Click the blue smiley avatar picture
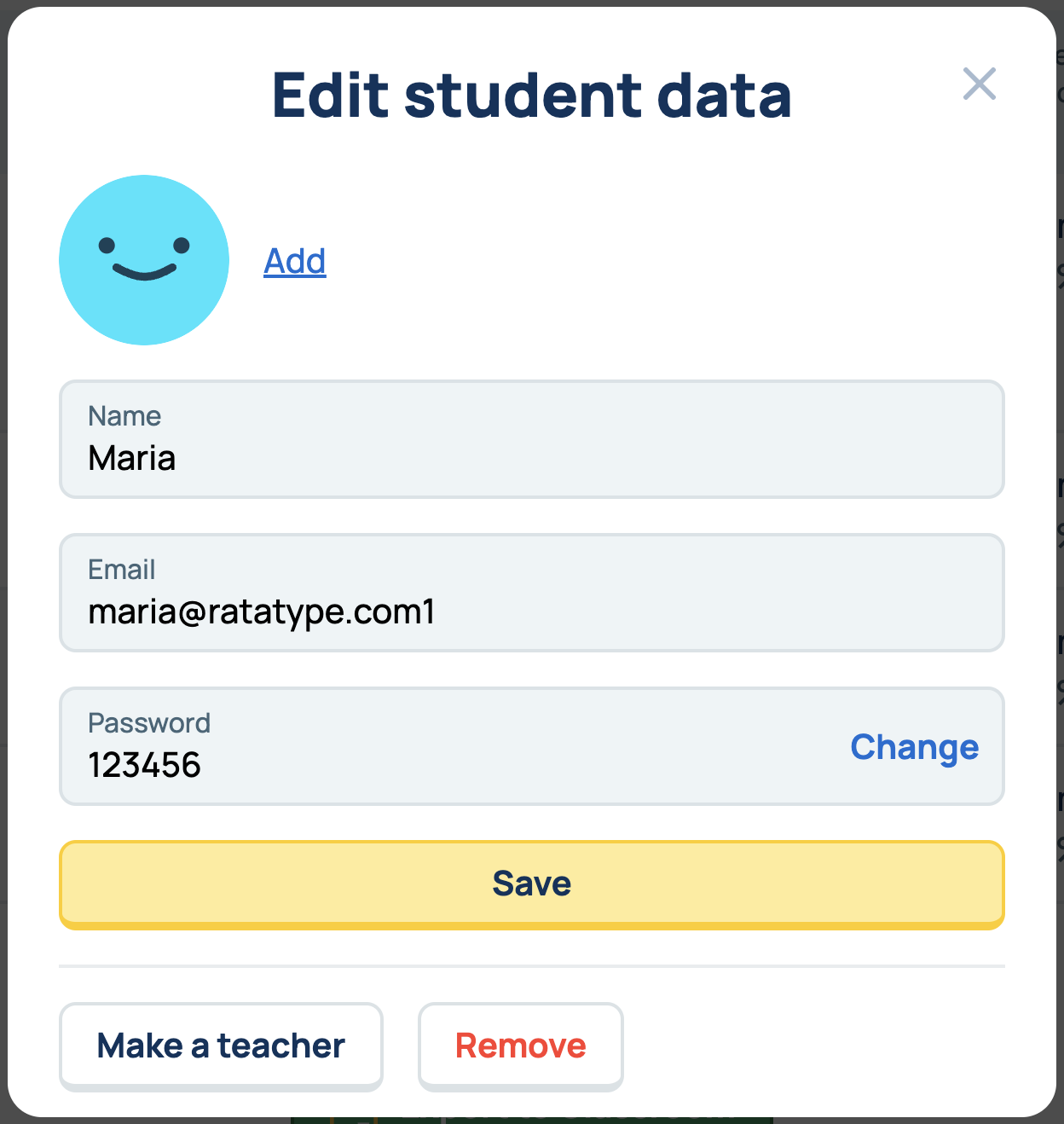This screenshot has height=1124, width=1064. (x=144, y=260)
